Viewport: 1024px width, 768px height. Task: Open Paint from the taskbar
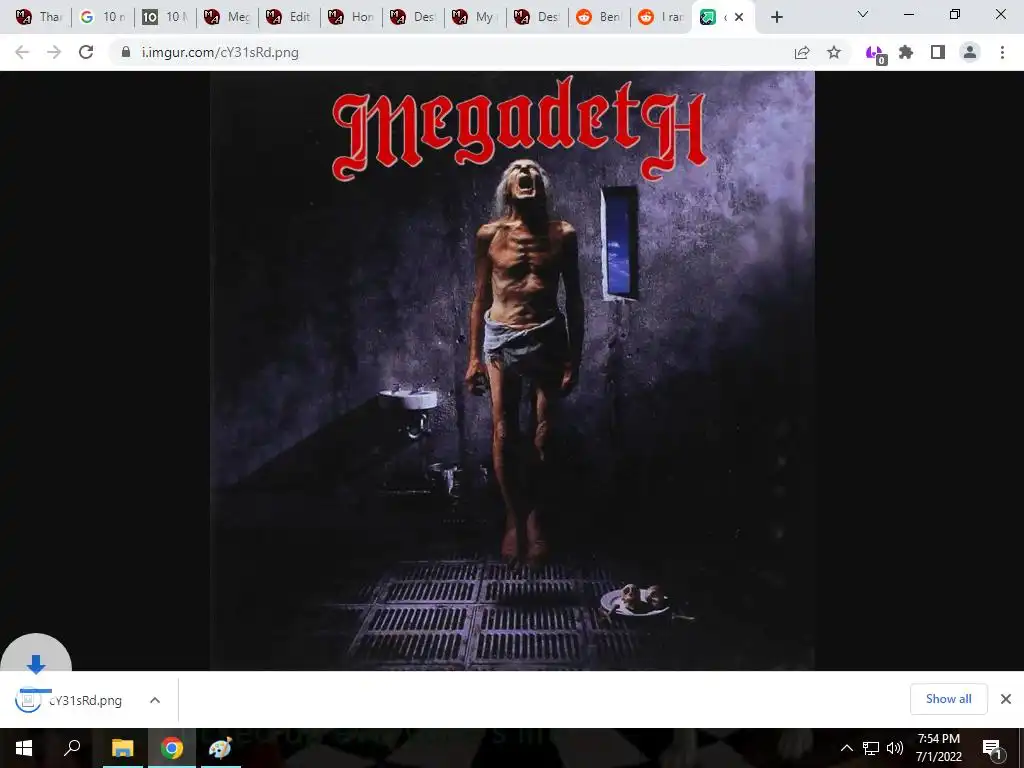click(220, 748)
